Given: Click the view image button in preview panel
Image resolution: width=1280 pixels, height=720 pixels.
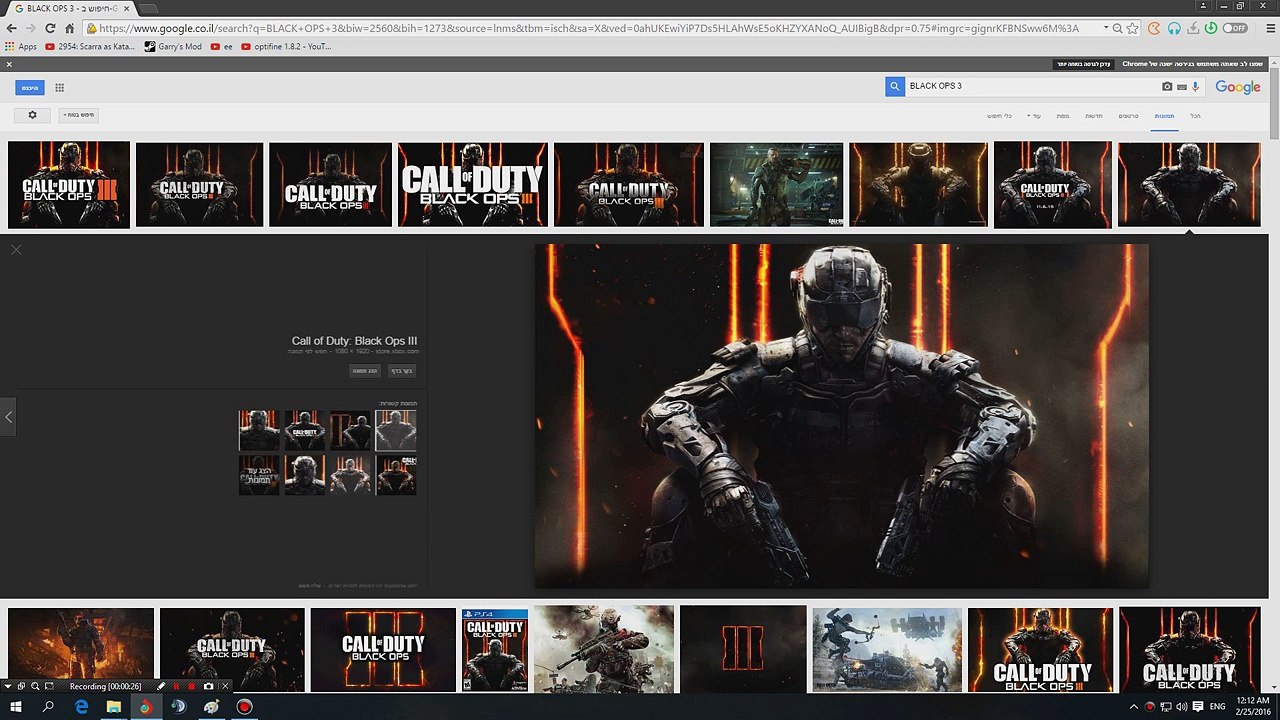Looking at the screenshot, I should [x=365, y=371].
